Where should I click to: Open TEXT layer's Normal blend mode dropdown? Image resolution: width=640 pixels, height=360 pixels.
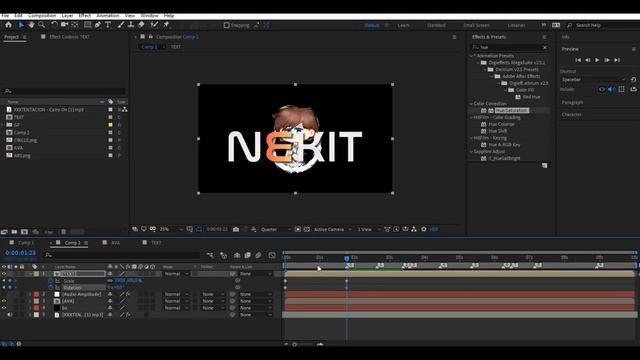point(176,274)
